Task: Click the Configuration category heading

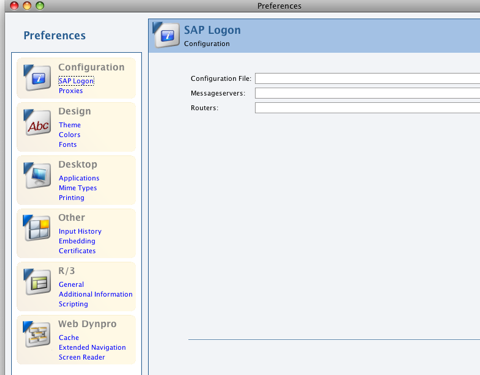Action: (x=91, y=67)
